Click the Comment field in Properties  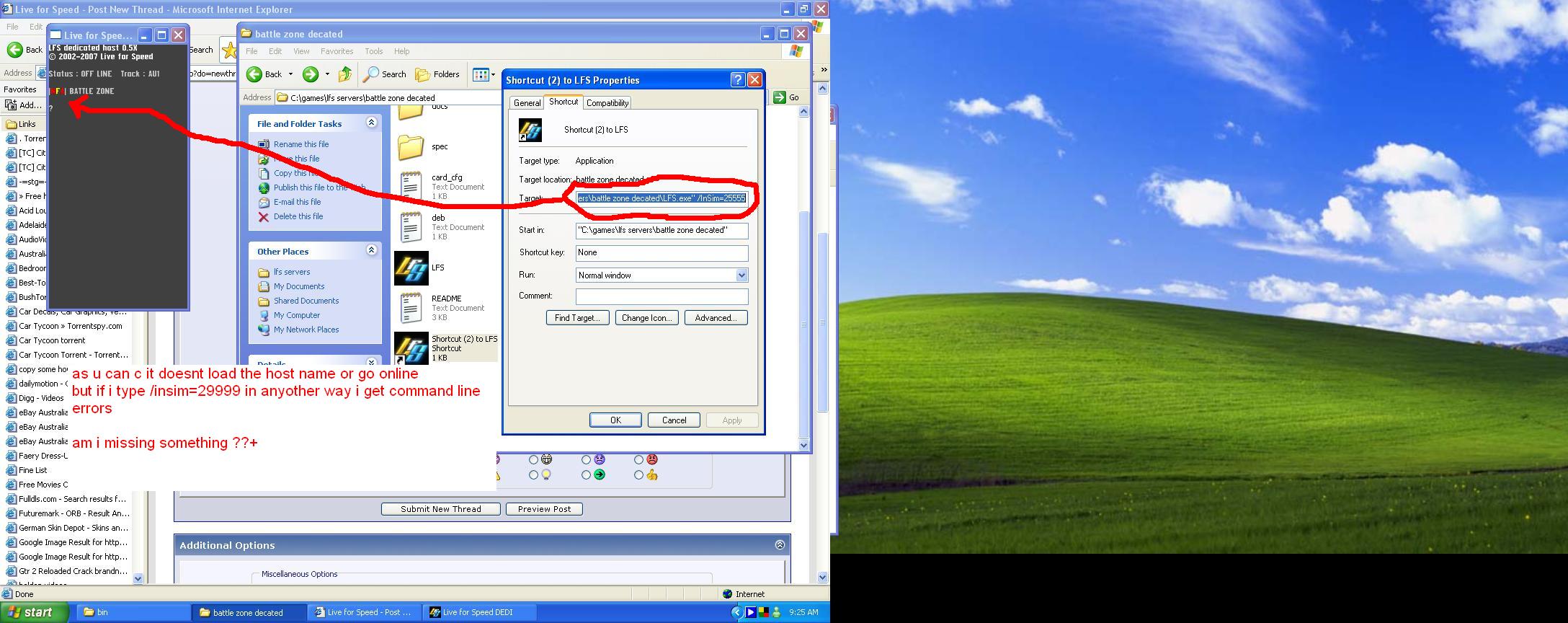pyautogui.click(x=661, y=296)
